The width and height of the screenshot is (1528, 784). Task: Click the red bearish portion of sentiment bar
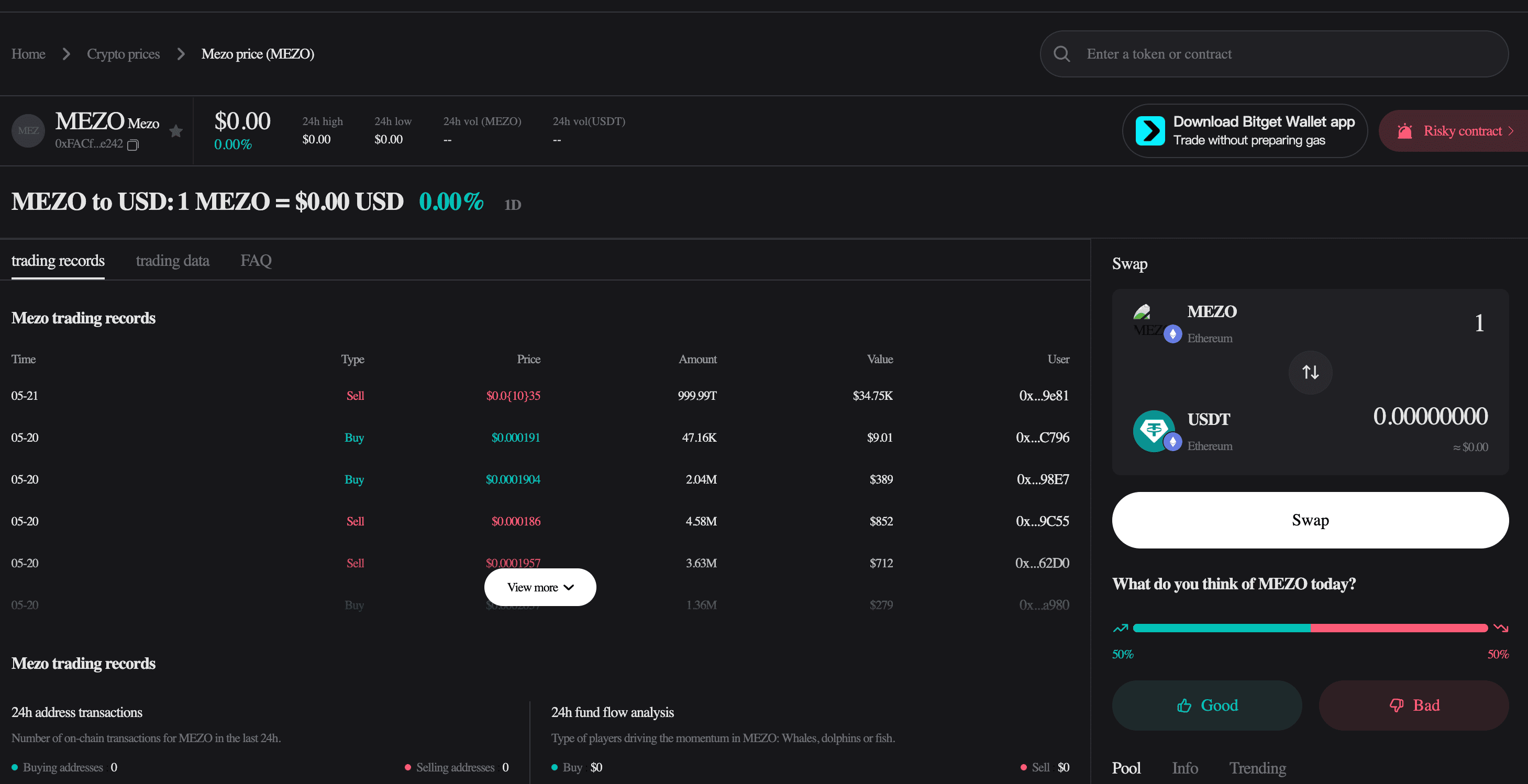[x=1399, y=628]
